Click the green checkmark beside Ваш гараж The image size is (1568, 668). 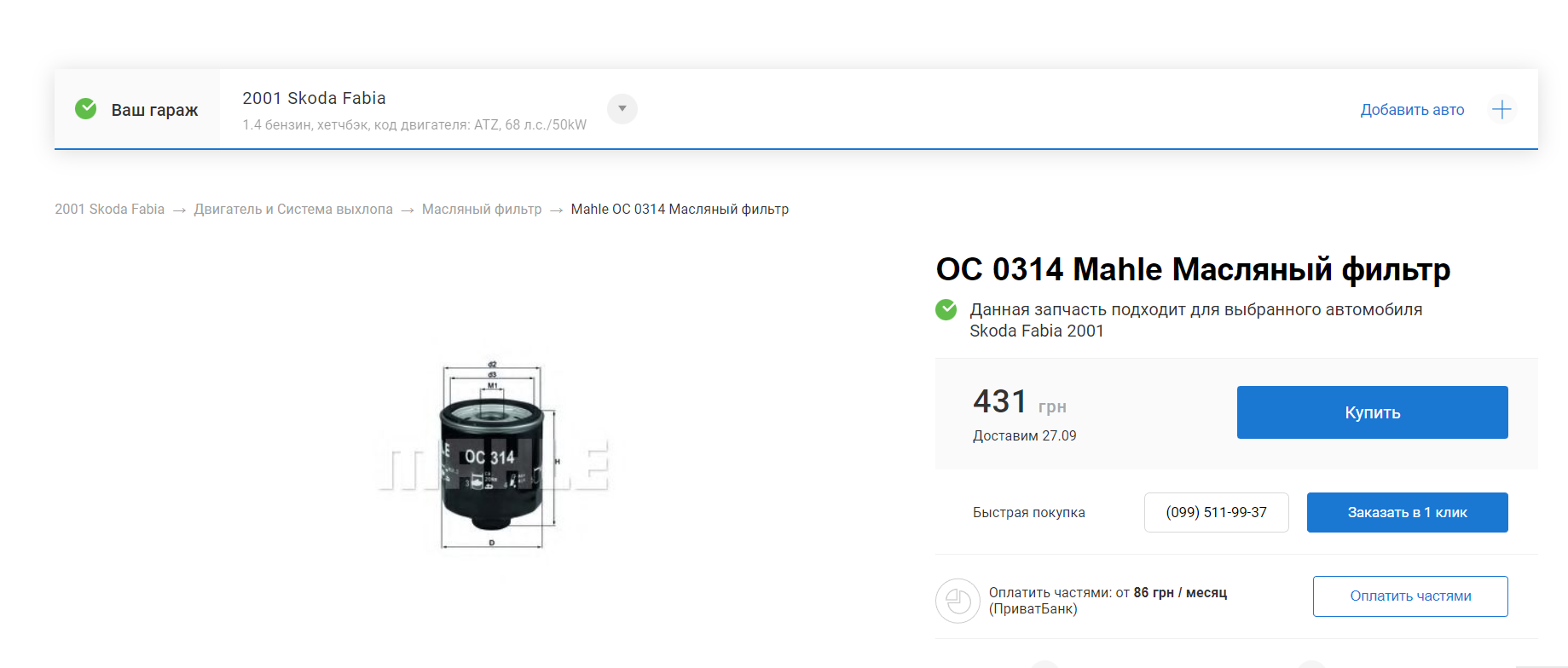pyautogui.click(x=85, y=109)
